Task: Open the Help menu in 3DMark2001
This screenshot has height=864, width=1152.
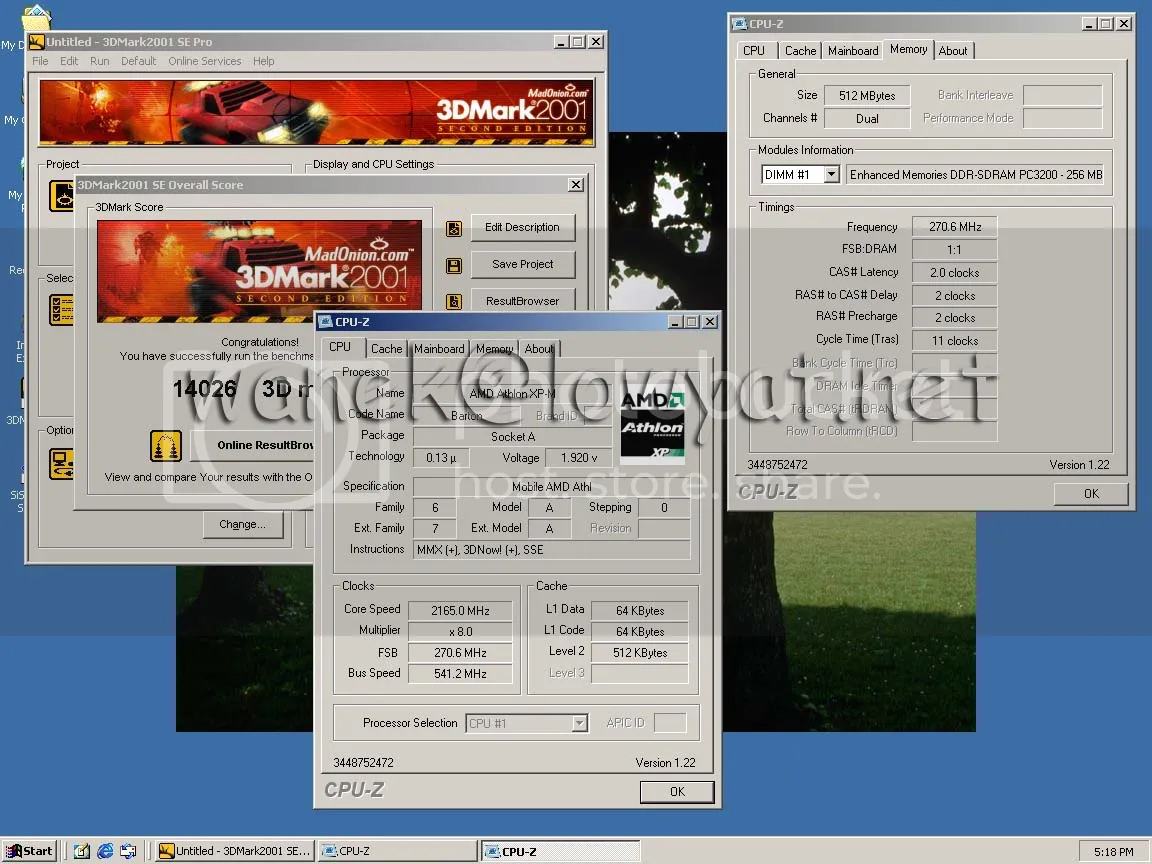Action: 264,61
